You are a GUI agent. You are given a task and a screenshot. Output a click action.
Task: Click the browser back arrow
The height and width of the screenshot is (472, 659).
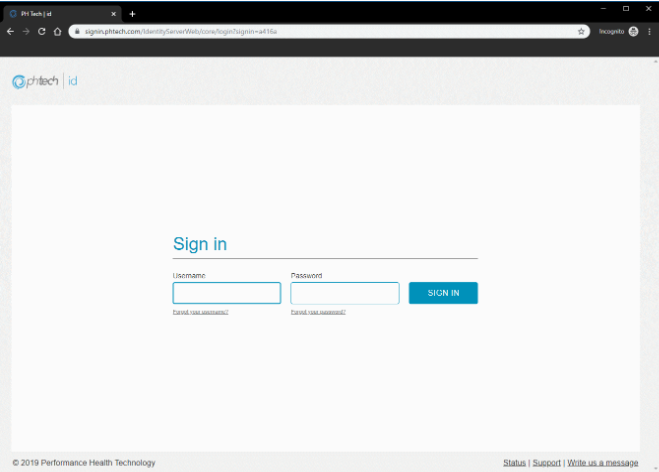11,31
